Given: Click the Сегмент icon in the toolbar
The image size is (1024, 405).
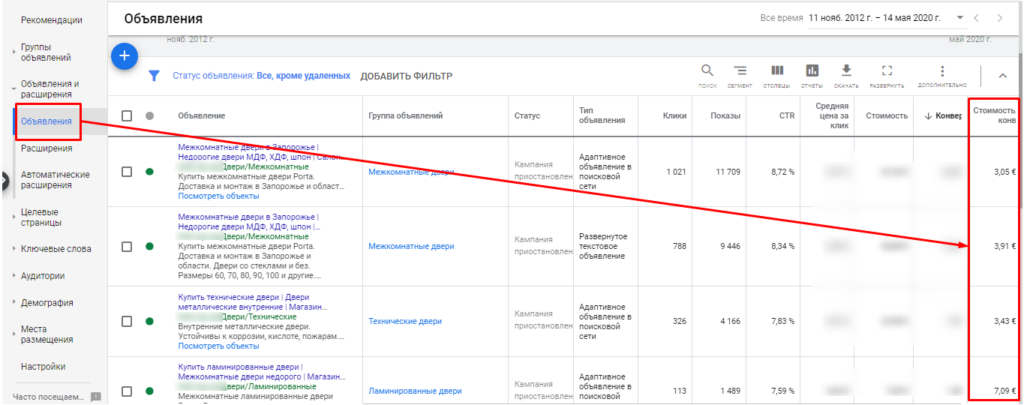Looking at the screenshot, I should click(740, 72).
